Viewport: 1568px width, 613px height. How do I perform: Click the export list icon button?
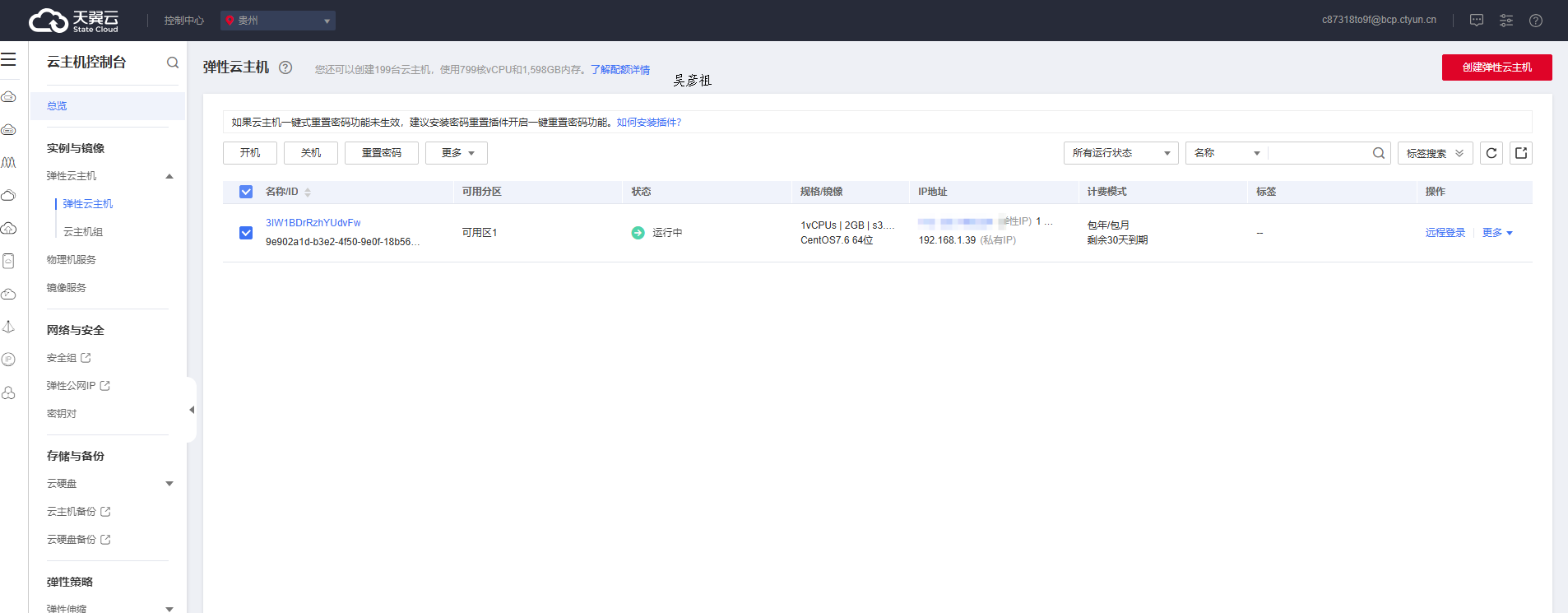pyautogui.click(x=1521, y=153)
